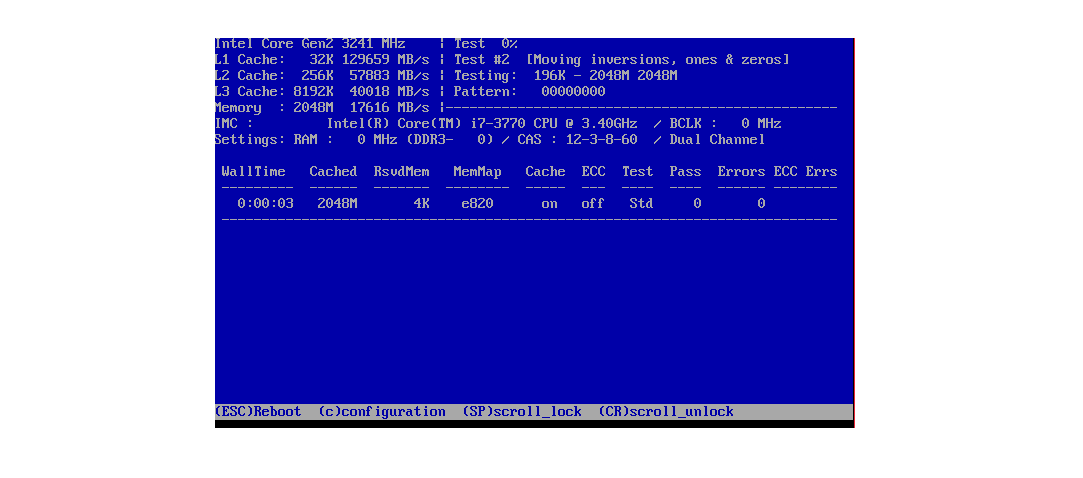Viewport: 1083px width, 478px height.
Task: Click the 'Std' test value
Action: [x=641, y=204]
